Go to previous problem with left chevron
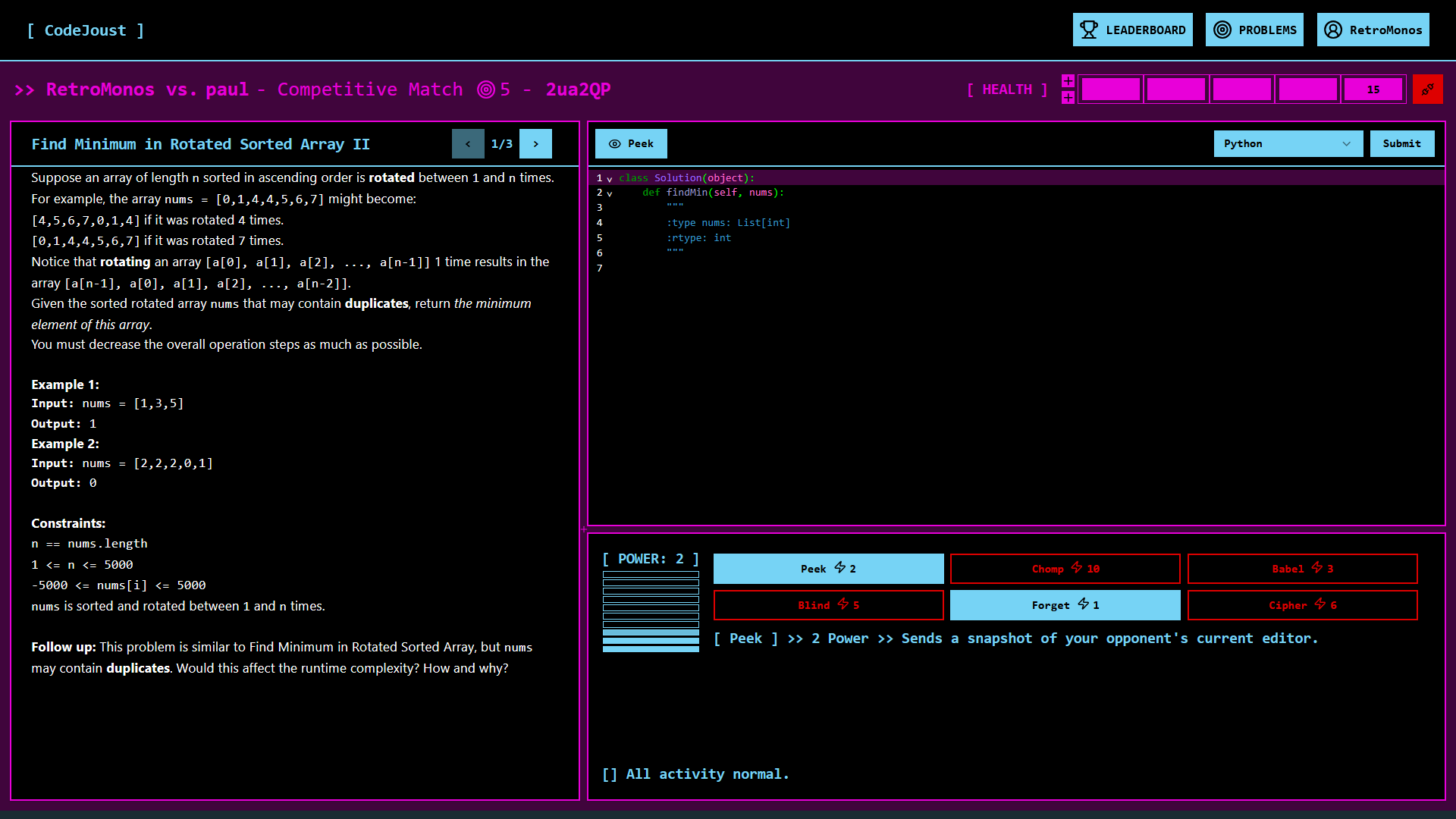1456x819 pixels. tap(468, 143)
